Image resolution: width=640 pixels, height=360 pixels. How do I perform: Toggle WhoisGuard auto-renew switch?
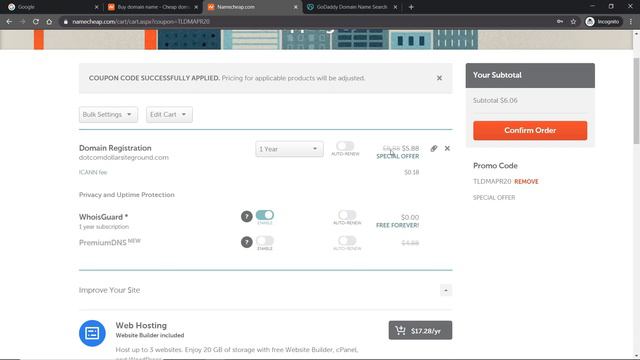[x=347, y=215]
